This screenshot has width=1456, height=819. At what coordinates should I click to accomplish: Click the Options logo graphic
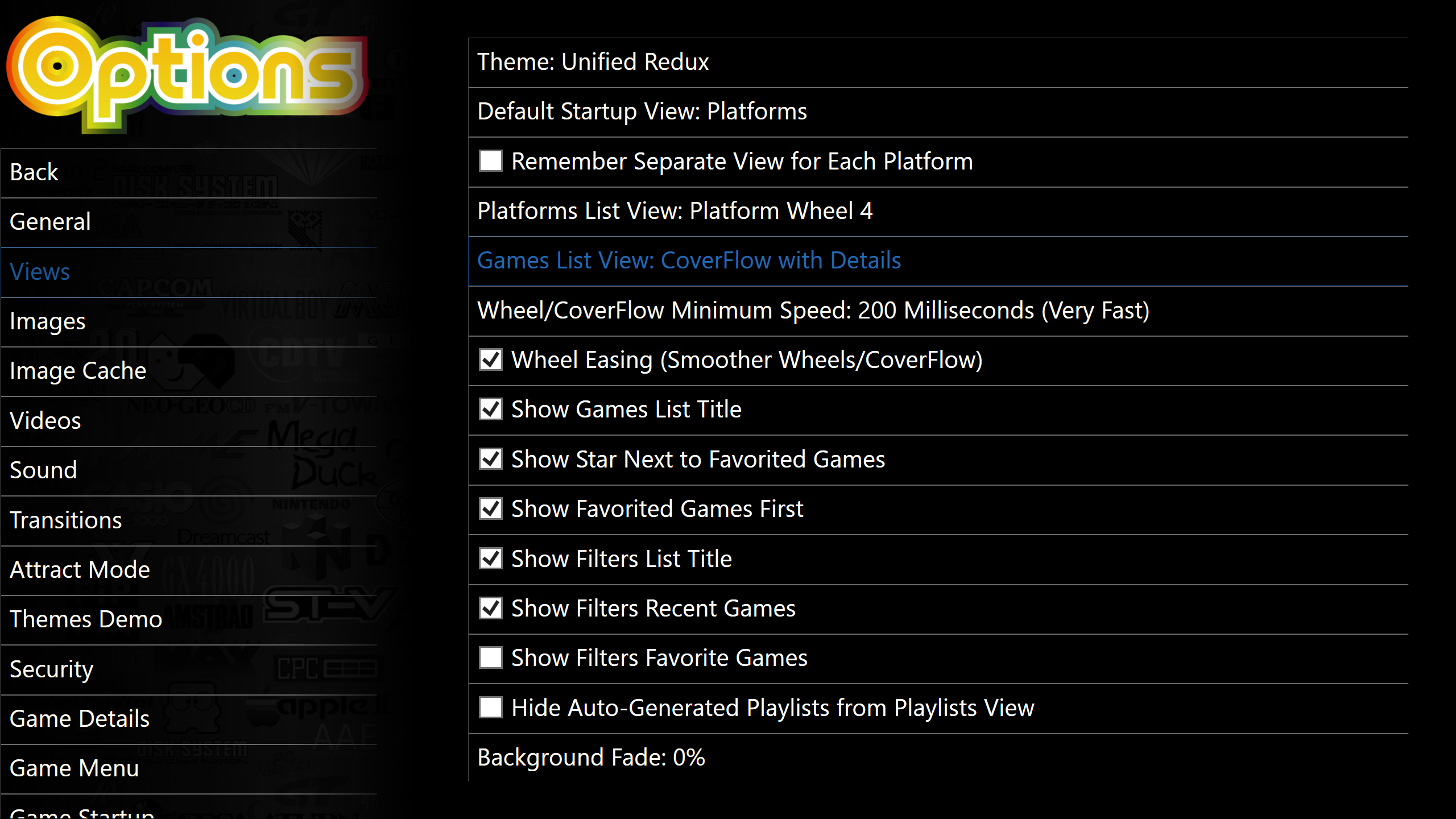[x=187, y=74]
